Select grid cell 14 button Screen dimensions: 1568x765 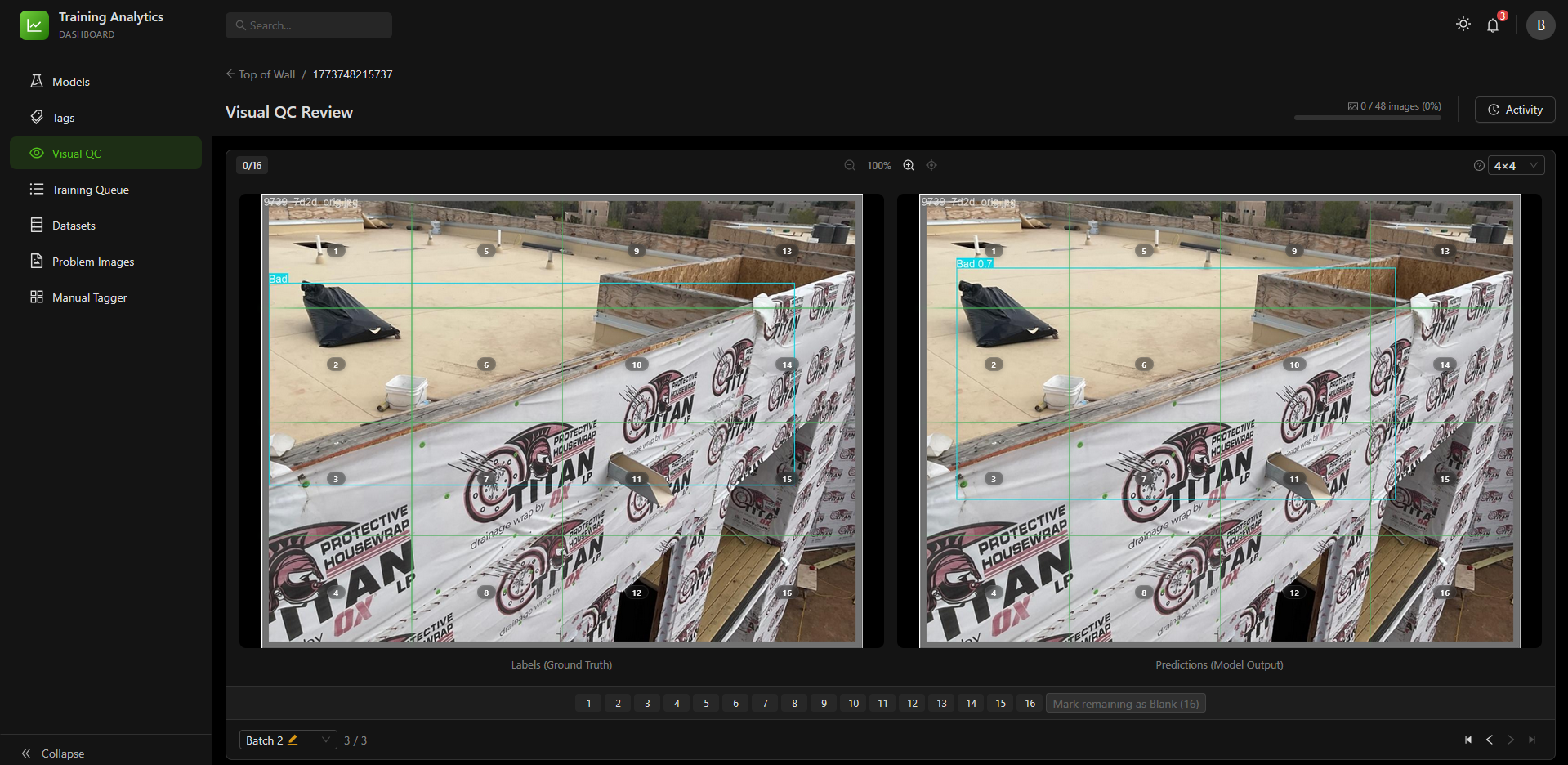[971, 703]
